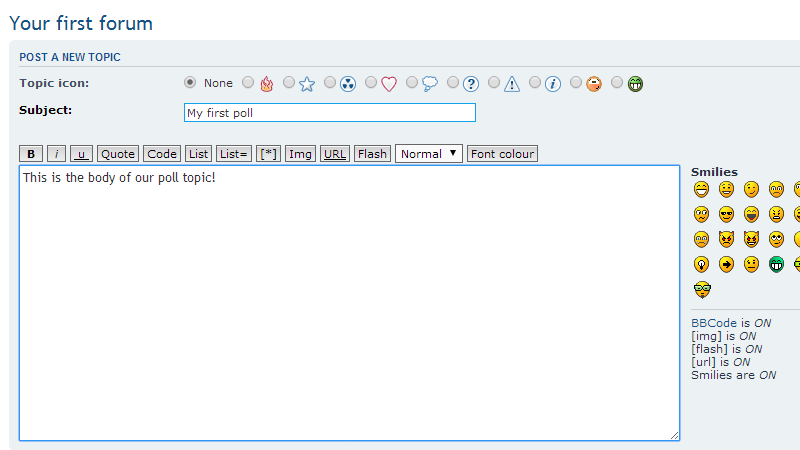Choose the heart topic icon radio button
This screenshot has width=800, height=450.
pyautogui.click(x=371, y=83)
